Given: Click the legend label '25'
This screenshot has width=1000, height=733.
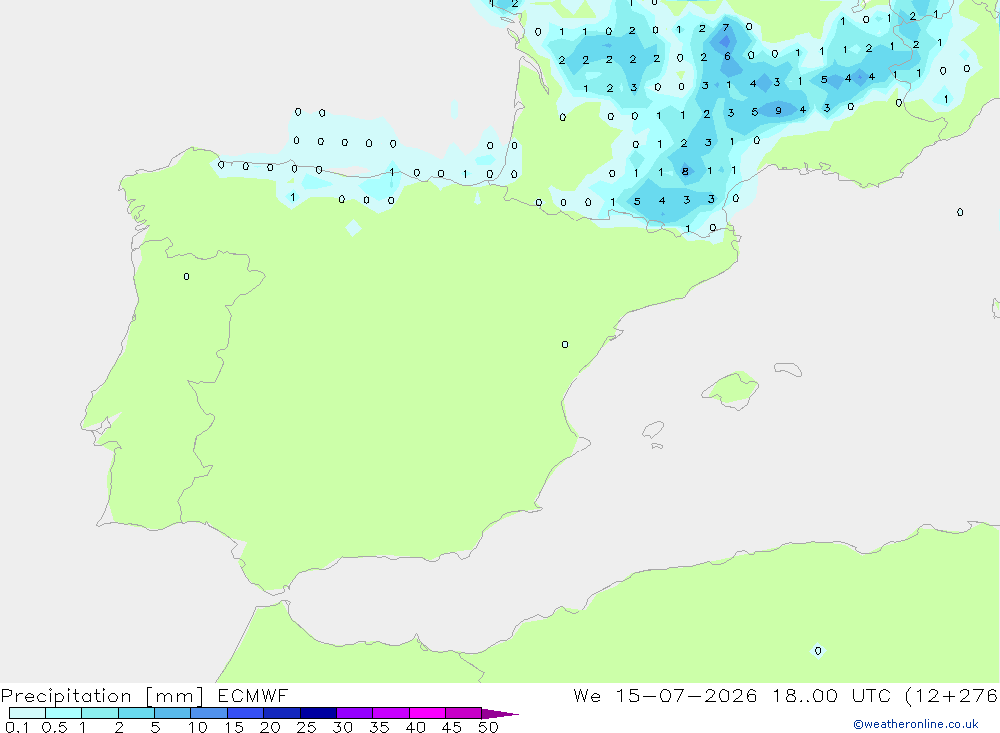Looking at the screenshot, I should [306, 727].
